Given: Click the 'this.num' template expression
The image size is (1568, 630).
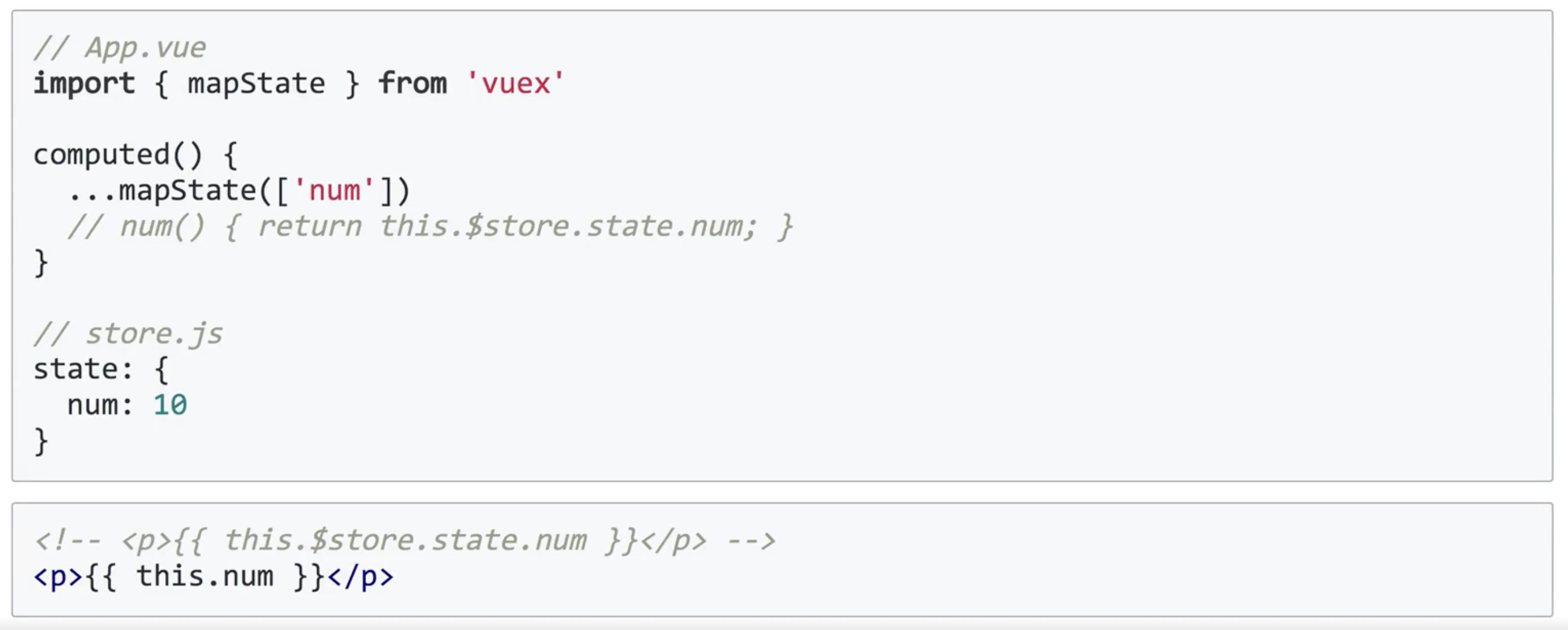Looking at the screenshot, I should coord(205,576).
